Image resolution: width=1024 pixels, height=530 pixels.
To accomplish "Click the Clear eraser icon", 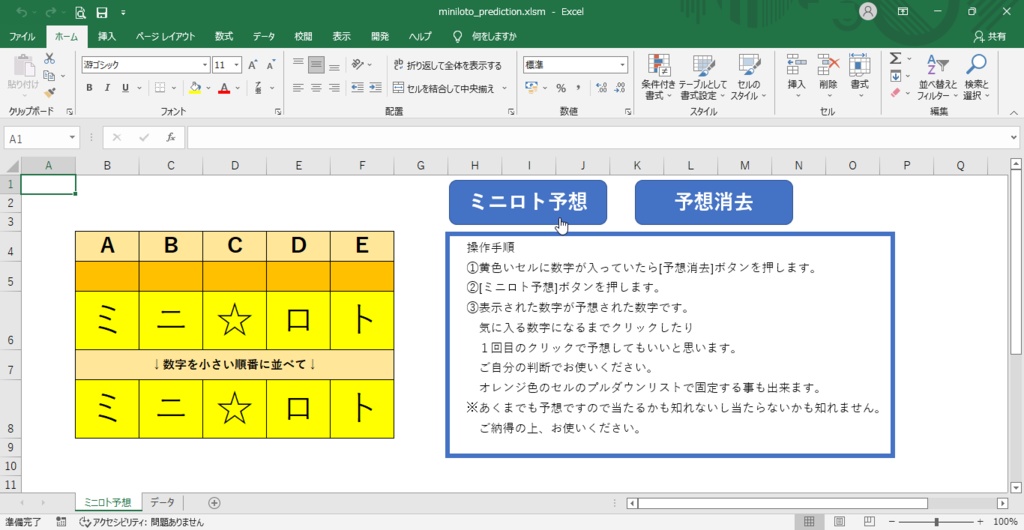I will [895, 93].
